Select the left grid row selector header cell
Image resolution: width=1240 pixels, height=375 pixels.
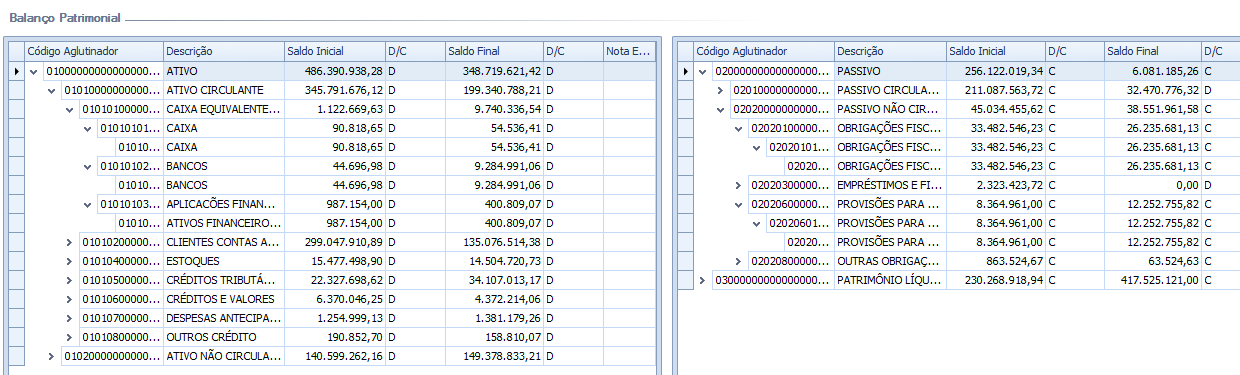point(15,51)
